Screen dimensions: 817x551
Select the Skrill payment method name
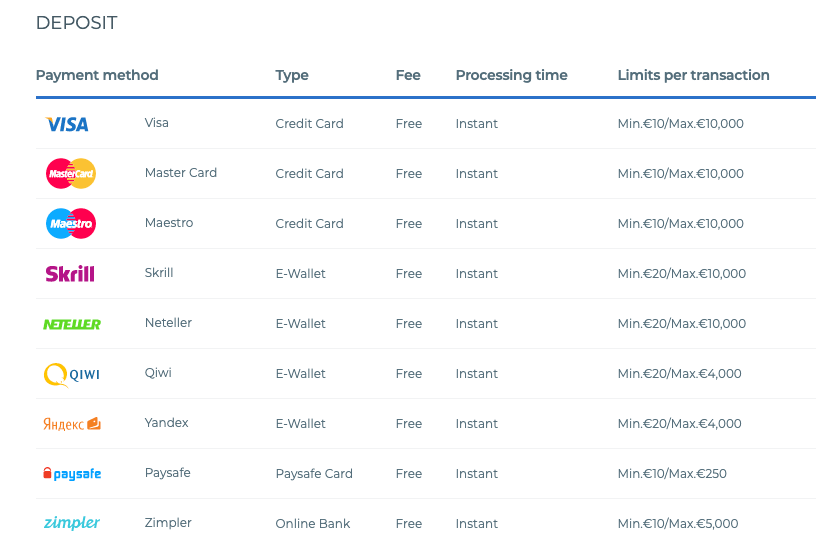pyautogui.click(x=159, y=273)
